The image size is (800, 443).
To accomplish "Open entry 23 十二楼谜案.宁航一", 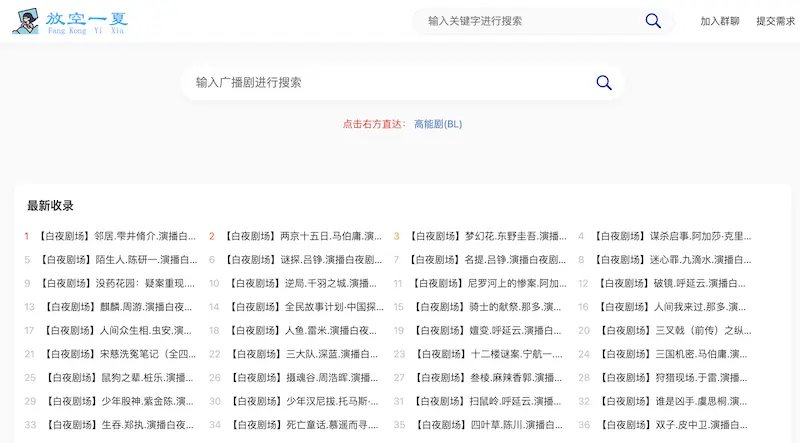I will [x=489, y=354].
